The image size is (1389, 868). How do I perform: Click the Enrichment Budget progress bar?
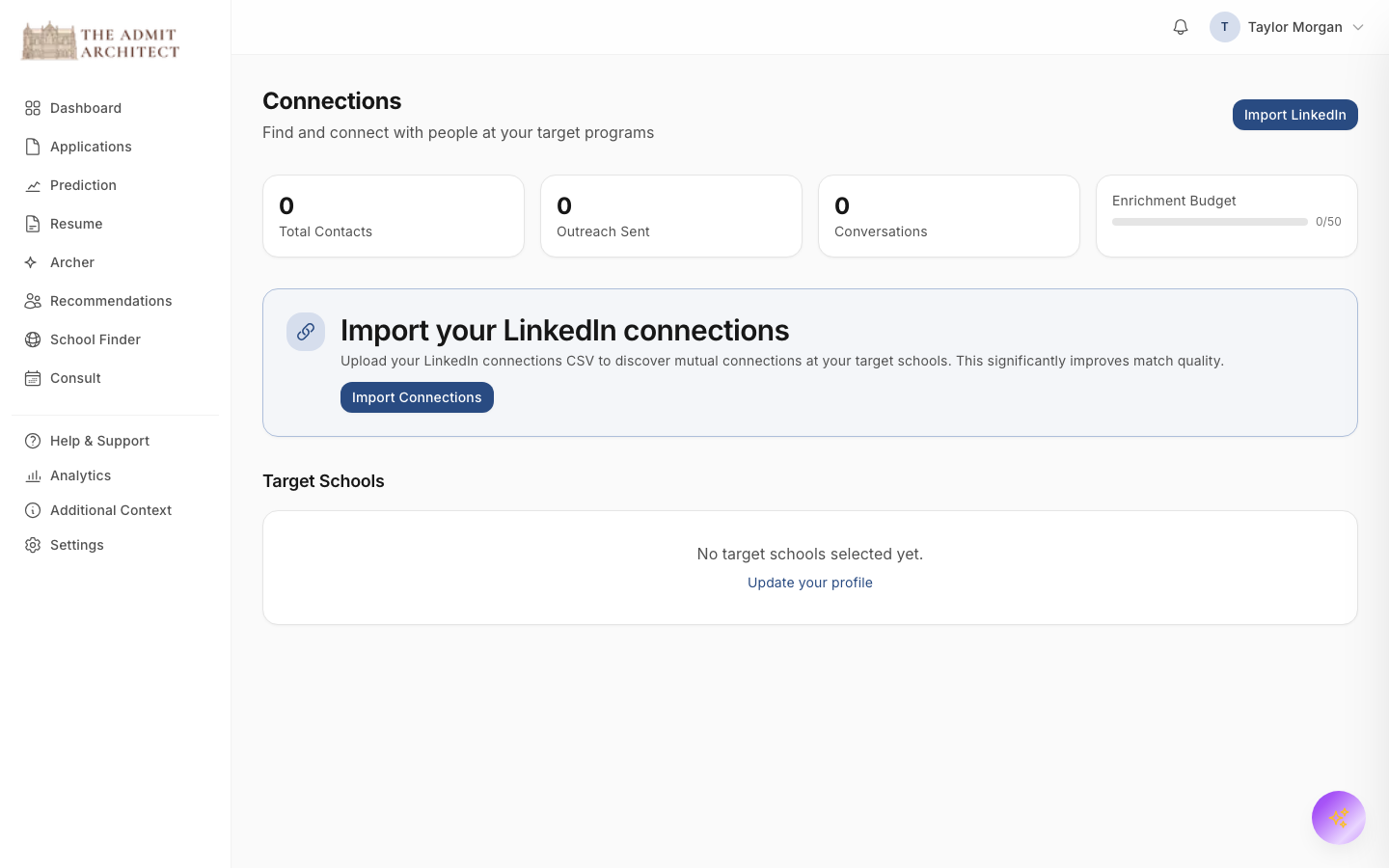pos(1210,222)
